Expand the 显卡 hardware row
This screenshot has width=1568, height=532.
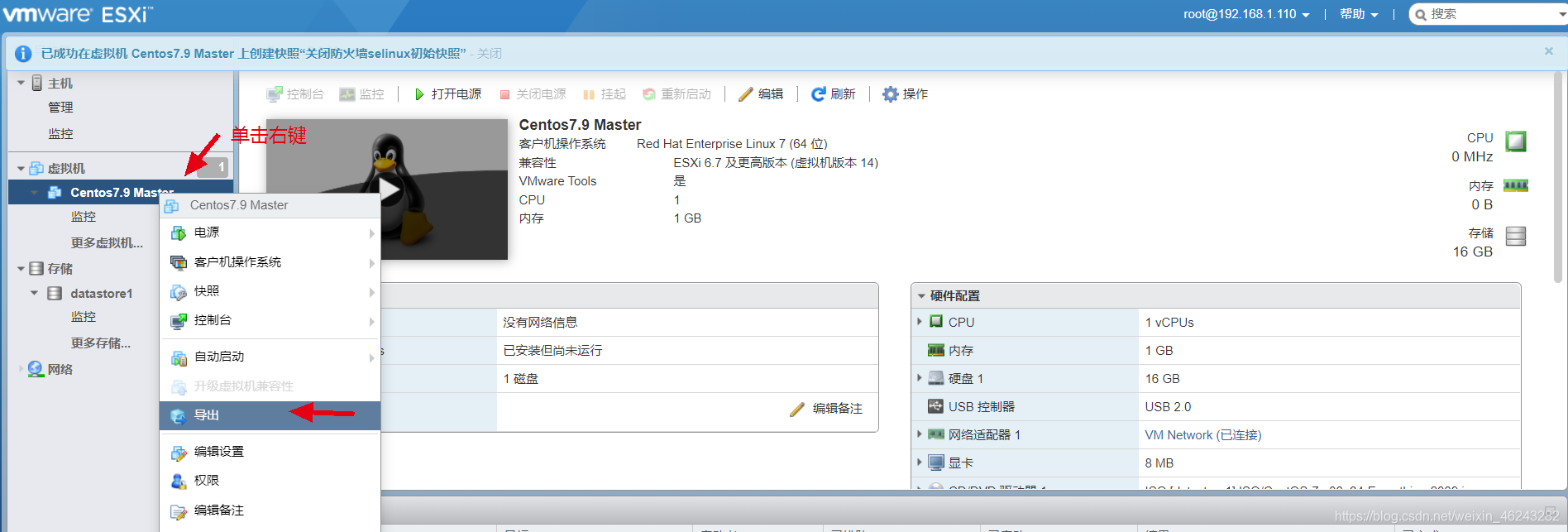click(x=920, y=463)
